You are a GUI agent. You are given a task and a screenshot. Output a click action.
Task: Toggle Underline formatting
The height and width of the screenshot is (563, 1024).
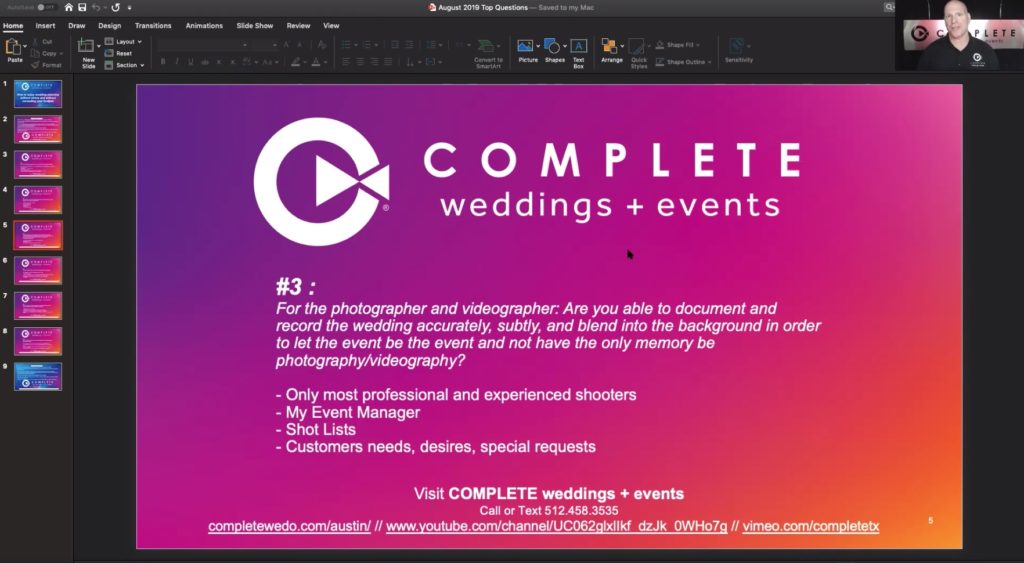tap(191, 62)
